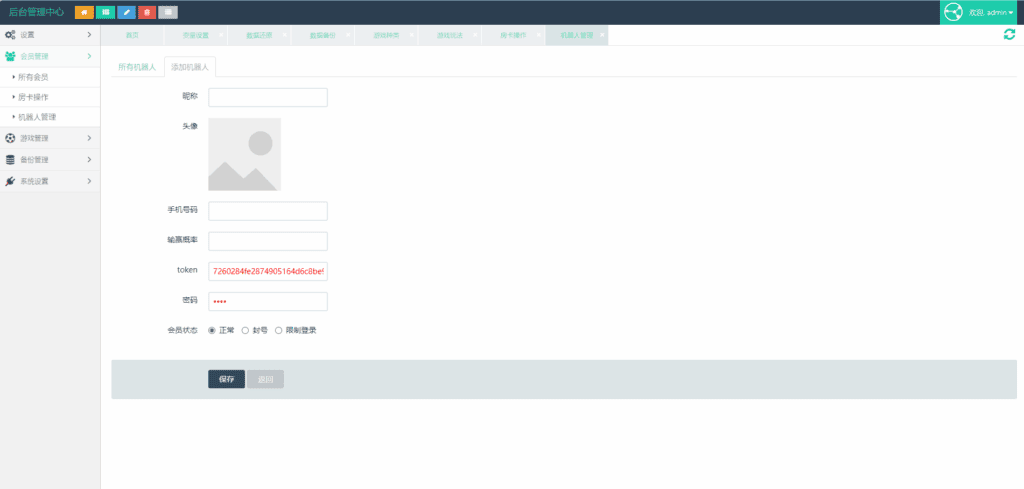Expand the 备份管理 sidebar section
The width and height of the screenshot is (1024, 489).
tap(50, 159)
